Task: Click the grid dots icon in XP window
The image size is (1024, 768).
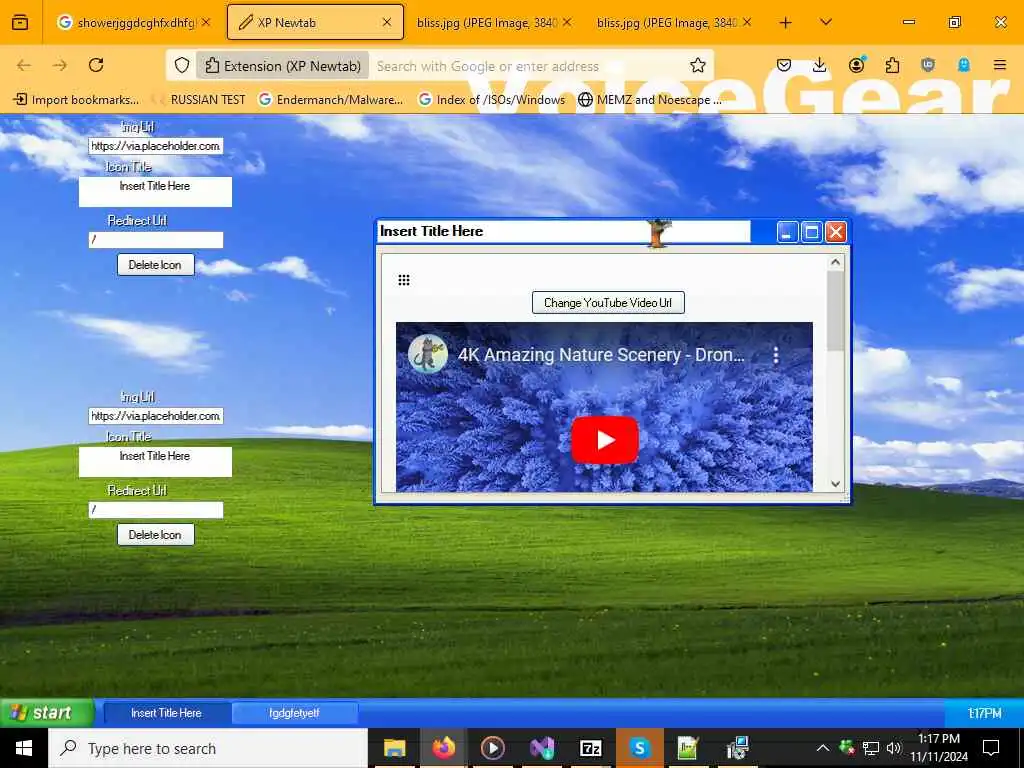Action: click(404, 280)
